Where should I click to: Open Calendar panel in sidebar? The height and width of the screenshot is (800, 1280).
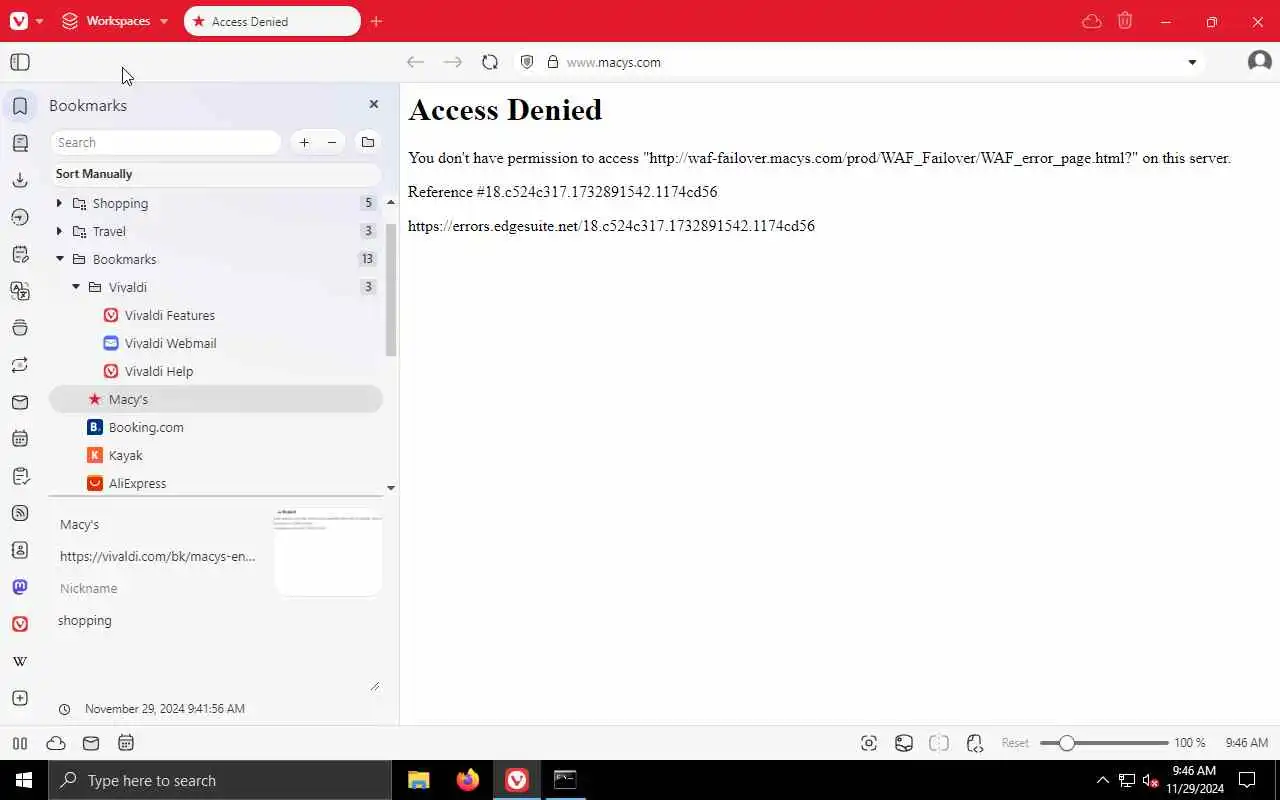20,439
